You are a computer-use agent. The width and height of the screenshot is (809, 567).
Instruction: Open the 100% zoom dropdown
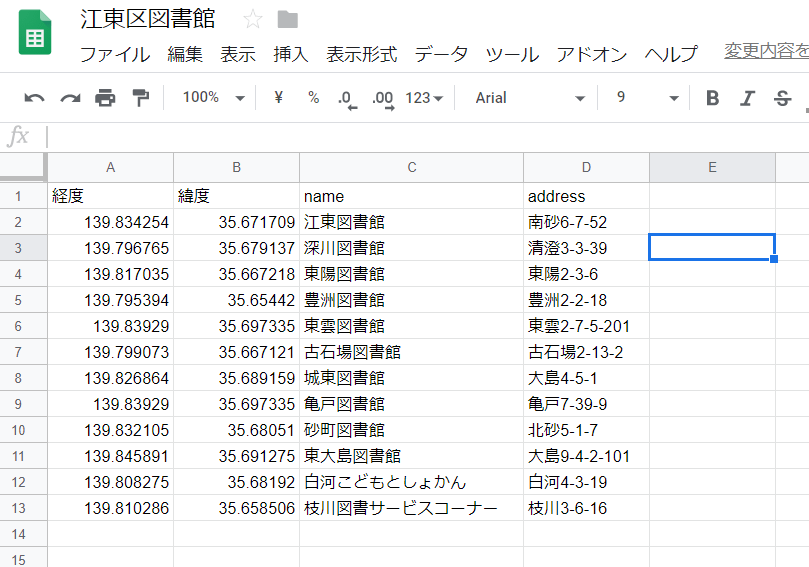[213, 97]
